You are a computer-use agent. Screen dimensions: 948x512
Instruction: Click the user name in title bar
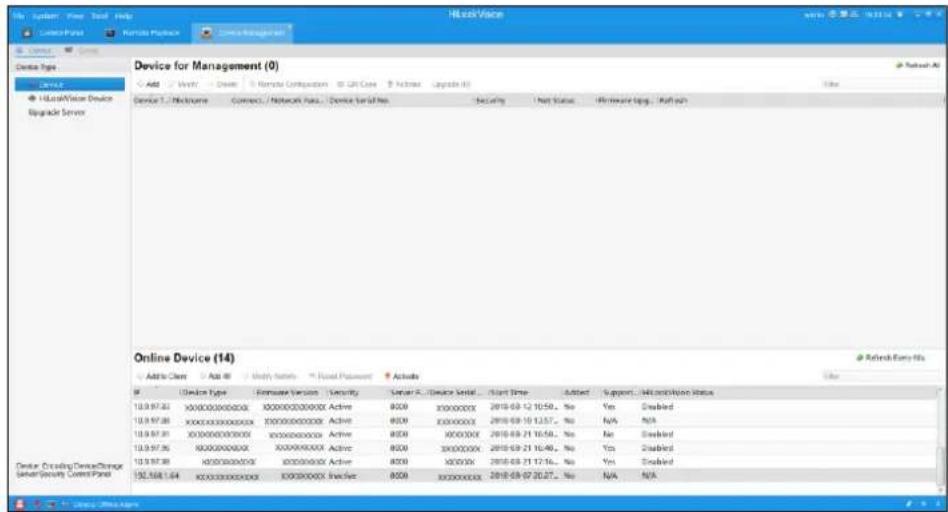(813, 15)
